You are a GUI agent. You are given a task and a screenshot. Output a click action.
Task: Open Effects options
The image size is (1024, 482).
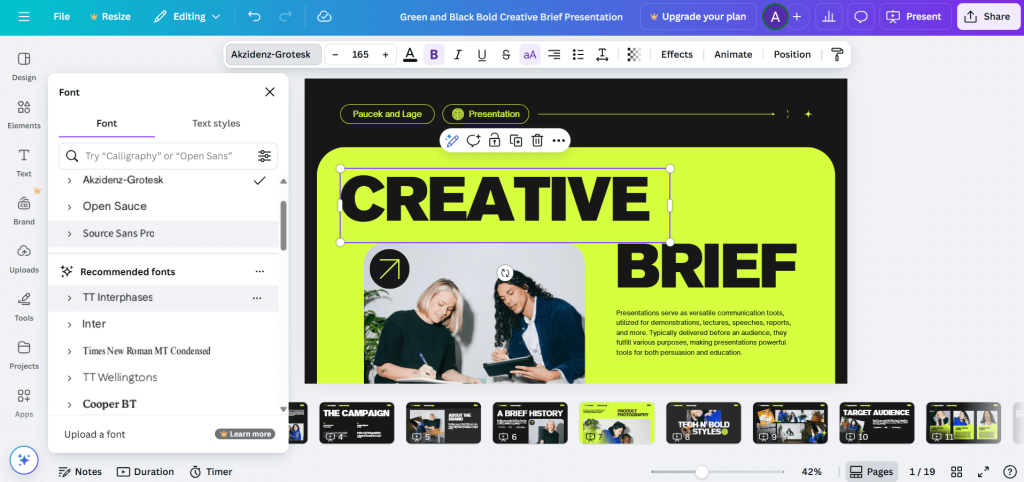click(677, 55)
